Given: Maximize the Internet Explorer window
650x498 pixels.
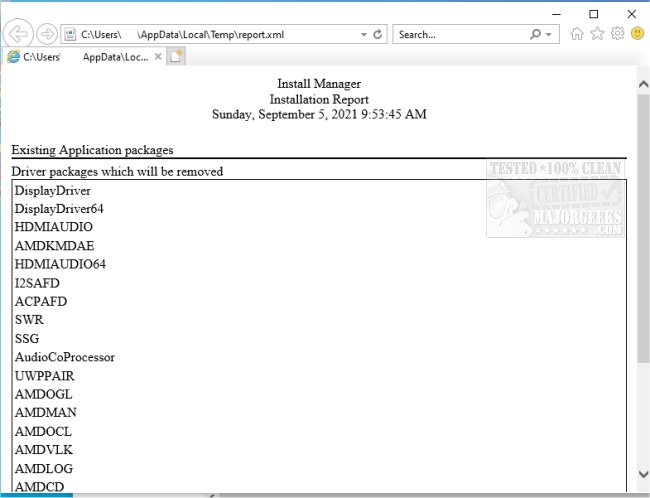Looking at the screenshot, I should tap(594, 14).
